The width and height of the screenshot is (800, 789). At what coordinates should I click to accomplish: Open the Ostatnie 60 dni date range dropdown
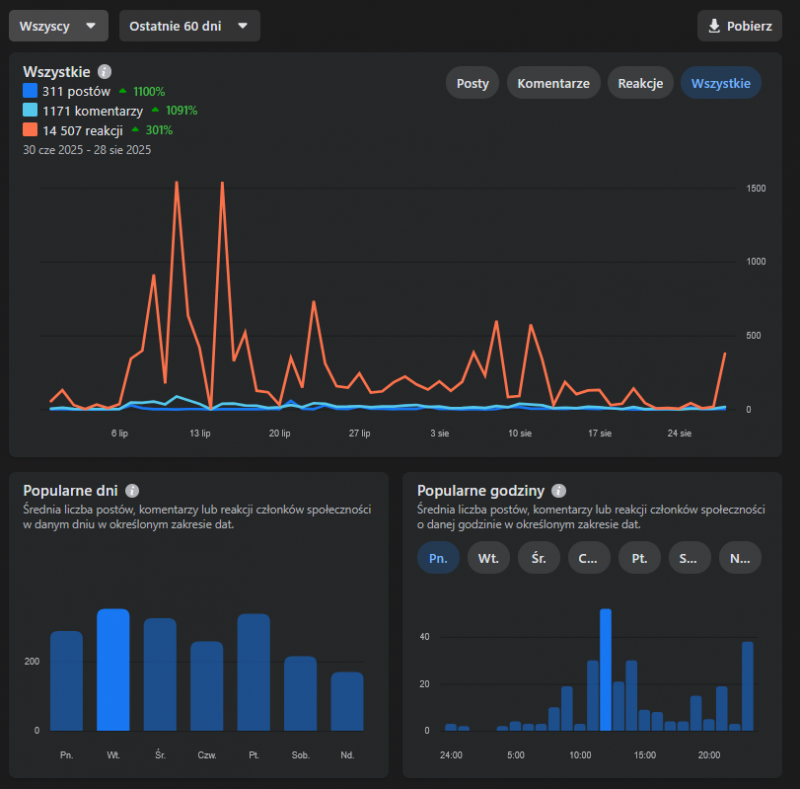pos(189,26)
